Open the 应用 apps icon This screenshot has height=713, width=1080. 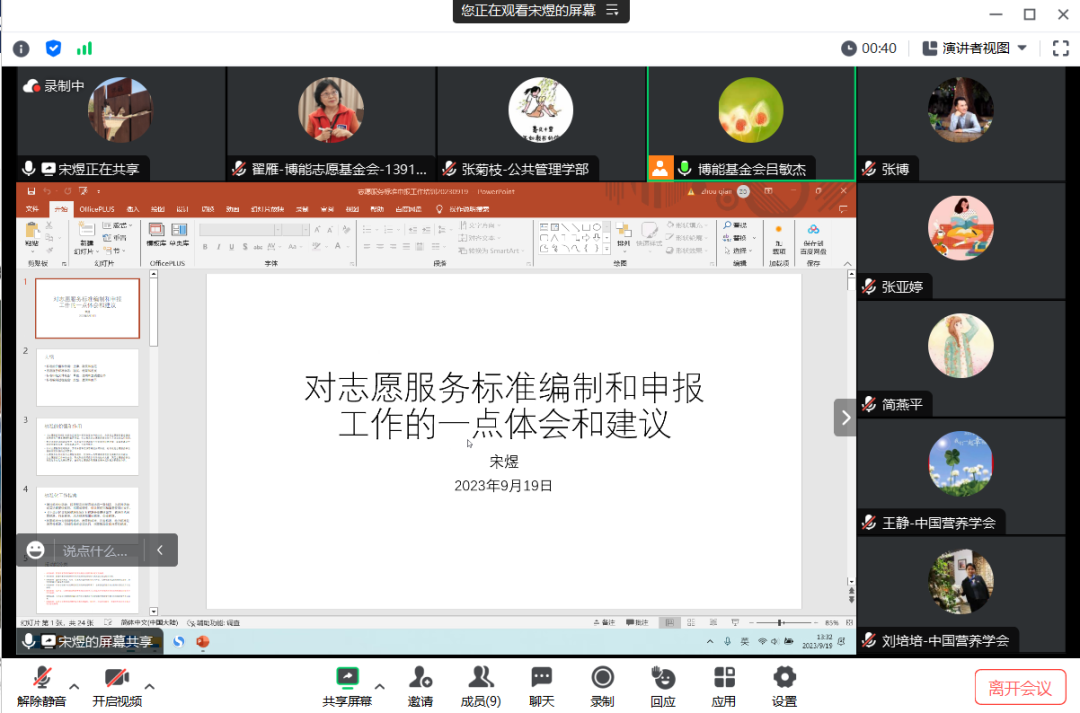[723, 678]
